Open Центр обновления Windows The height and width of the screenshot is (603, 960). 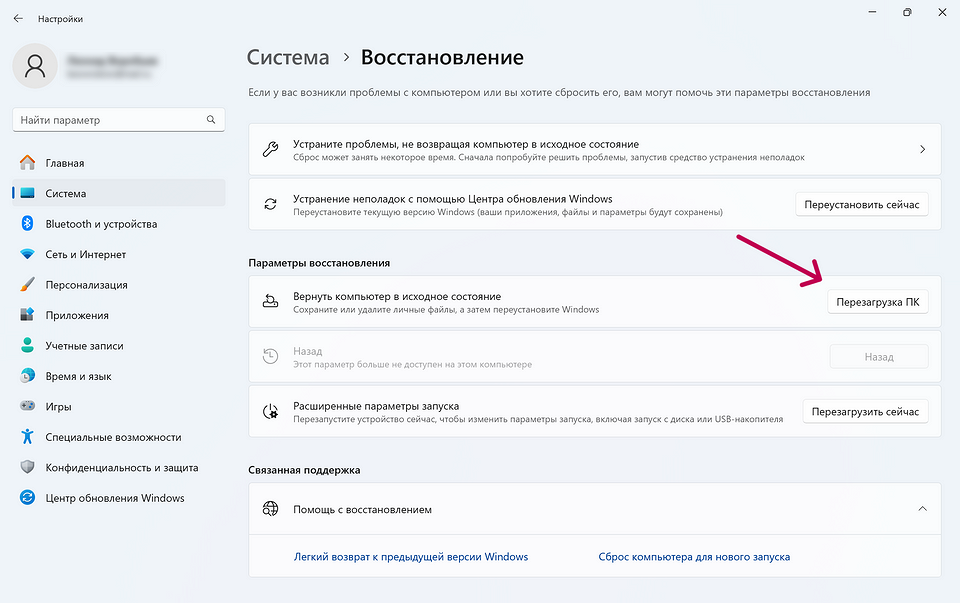(x=113, y=497)
